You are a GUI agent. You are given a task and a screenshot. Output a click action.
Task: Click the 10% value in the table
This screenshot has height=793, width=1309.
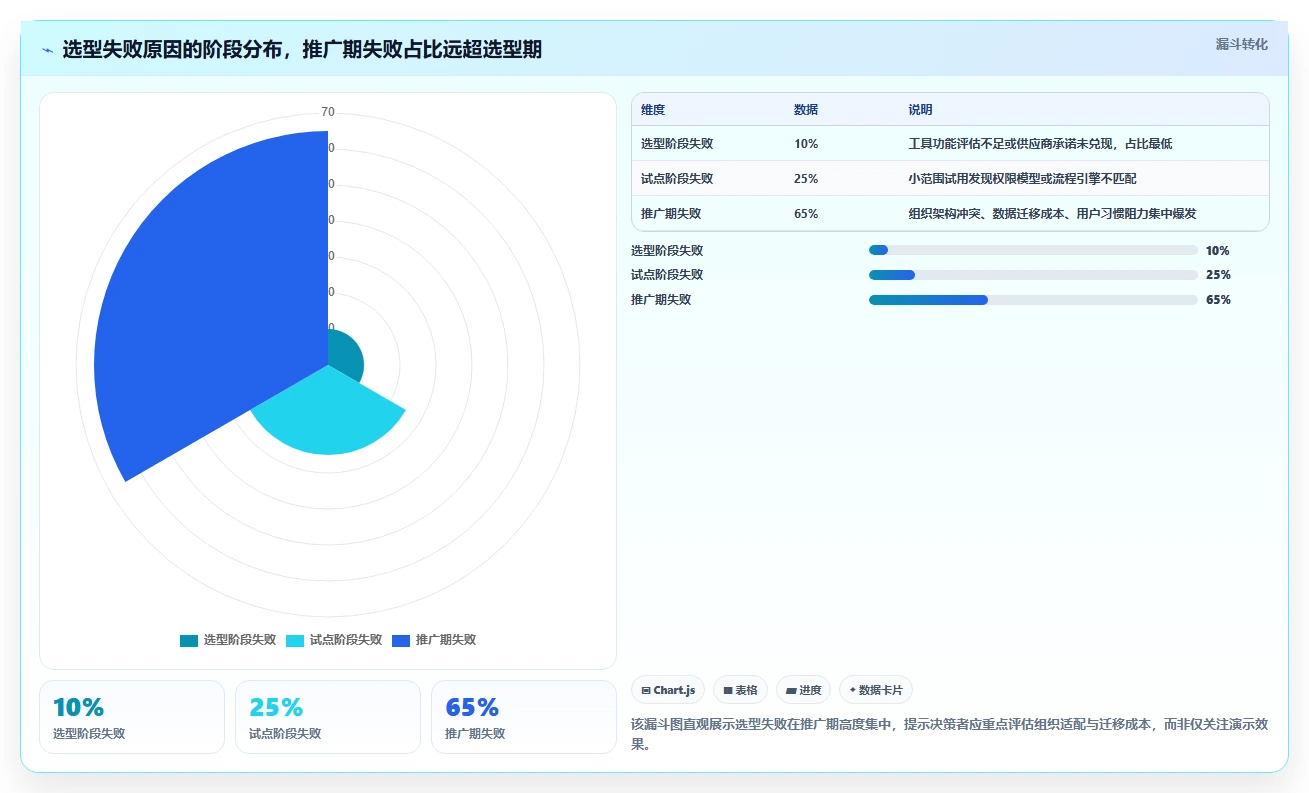click(x=806, y=144)
